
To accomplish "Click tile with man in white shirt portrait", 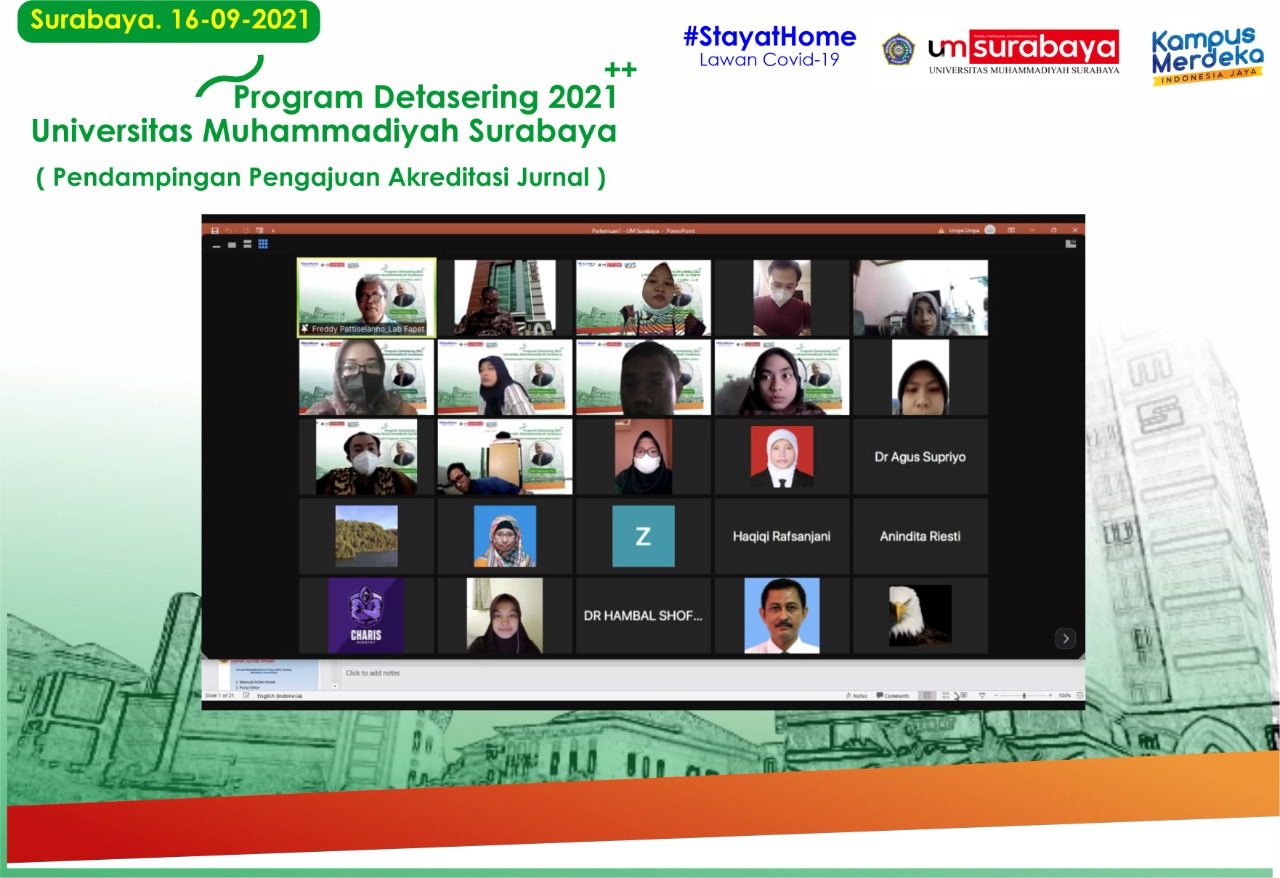I will 781,616.
